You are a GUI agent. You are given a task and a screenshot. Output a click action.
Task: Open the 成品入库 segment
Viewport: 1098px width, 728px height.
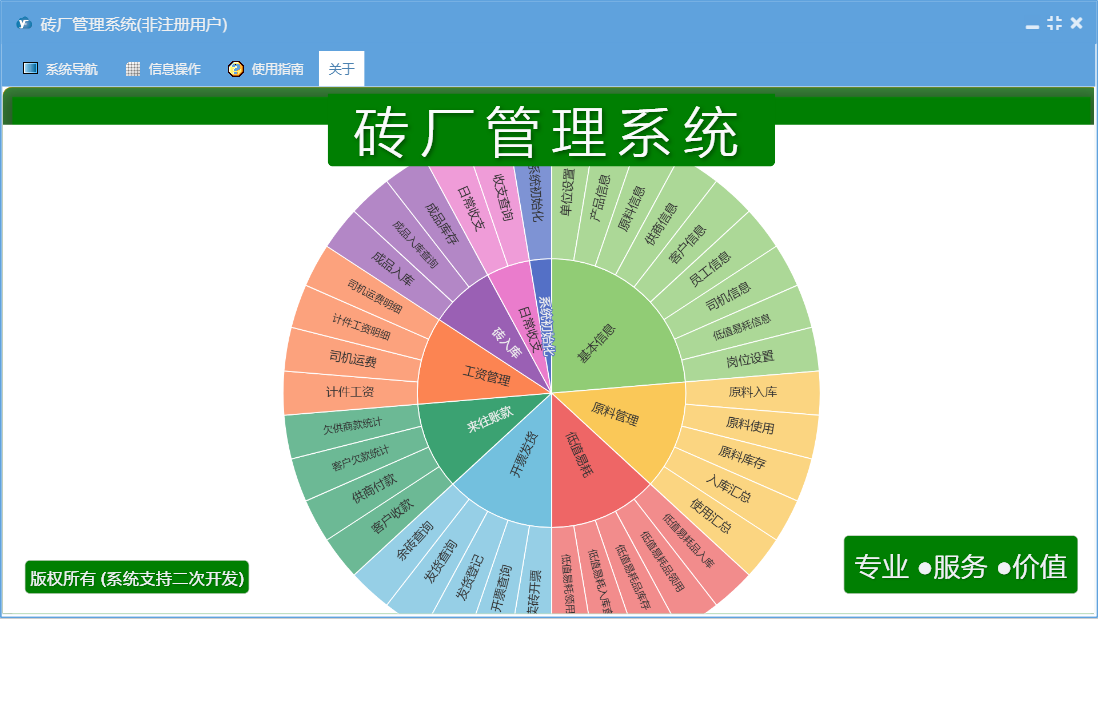(392, 270)
